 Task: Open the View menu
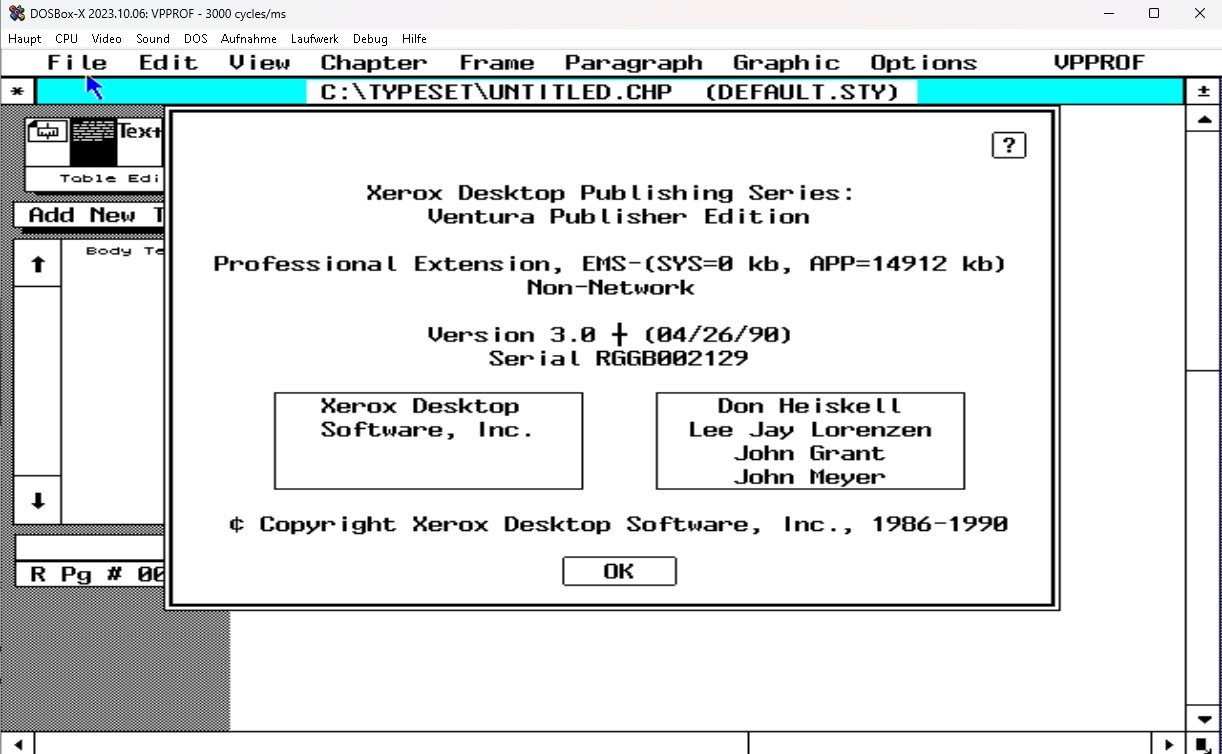[260, 62]
